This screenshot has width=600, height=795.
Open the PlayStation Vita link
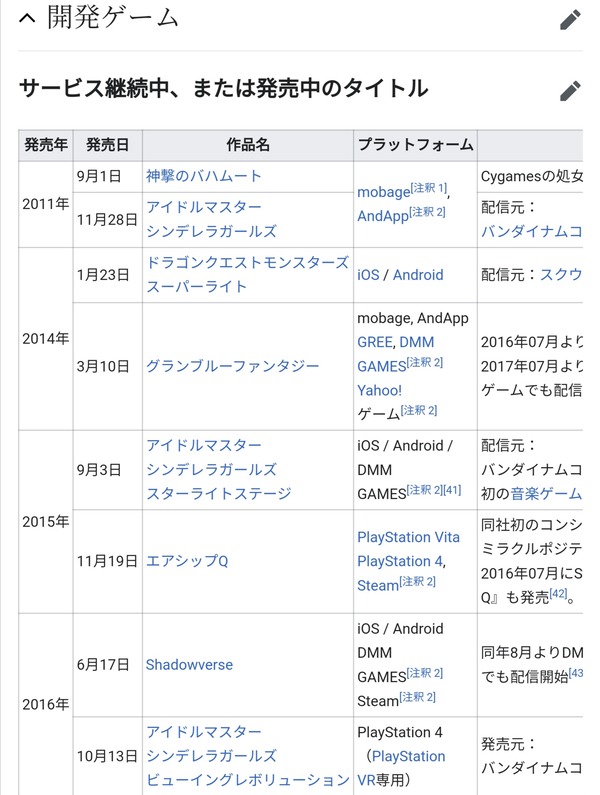pos(408,537)
